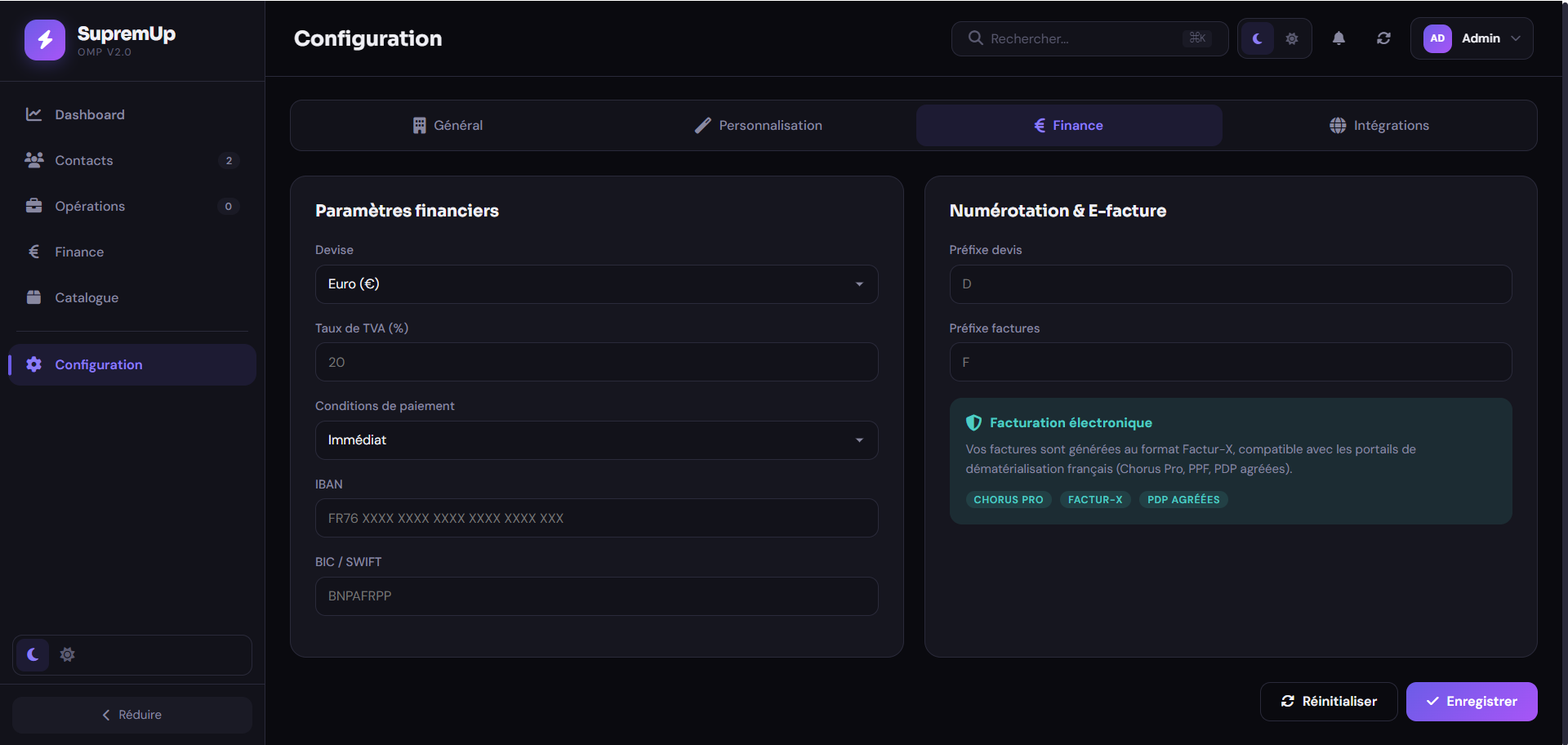Select the Contacts people icon
Viewport: 1568px width, 745px height.
coord(33,160)
